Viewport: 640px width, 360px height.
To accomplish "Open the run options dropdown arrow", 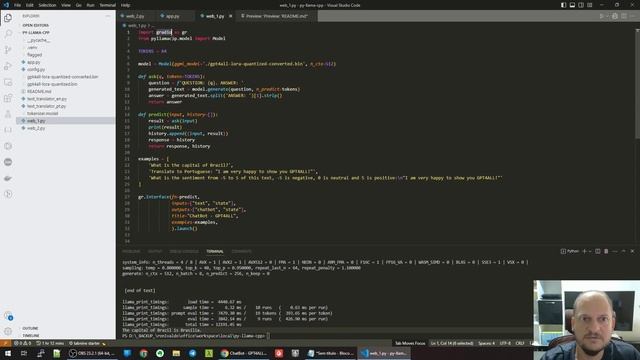I will (x=607, y=16).
